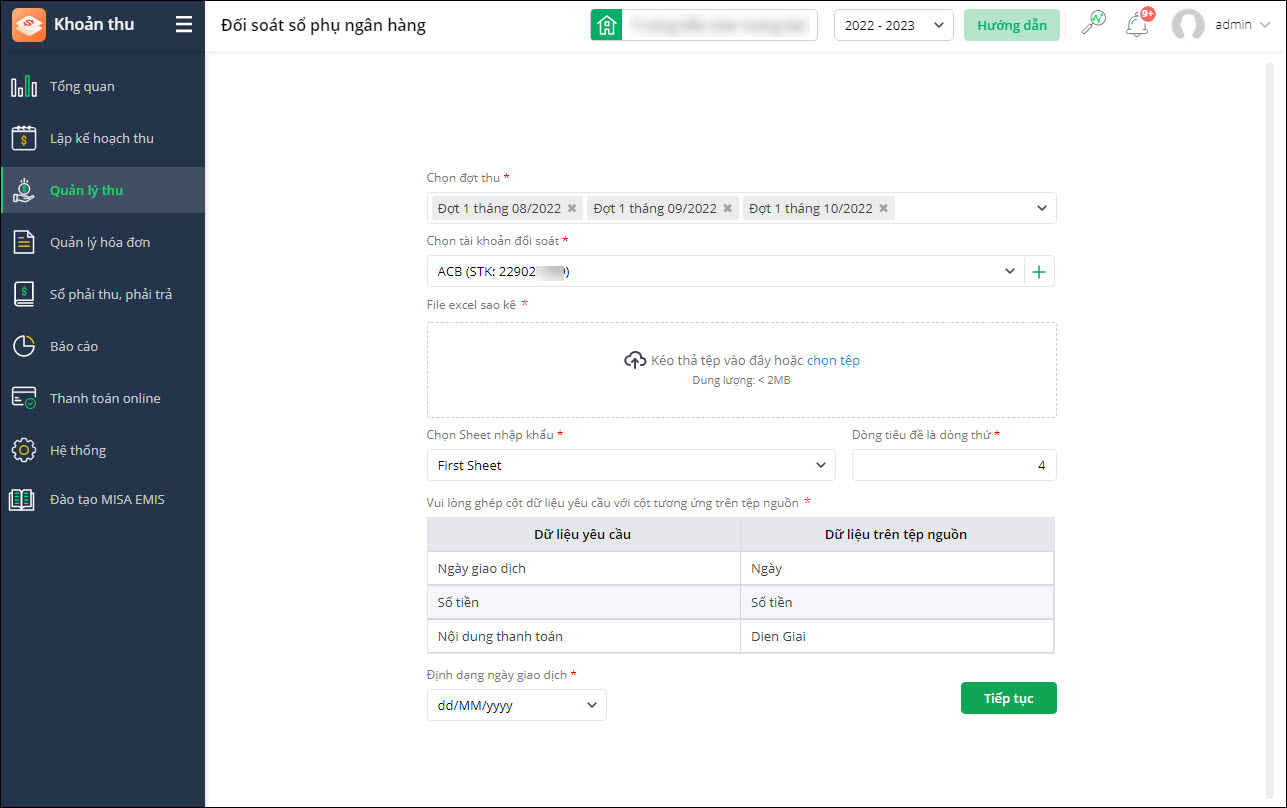Click the analytics magnifier icon in header
Screen dimensions: 1287x808
click(1094, 24)
